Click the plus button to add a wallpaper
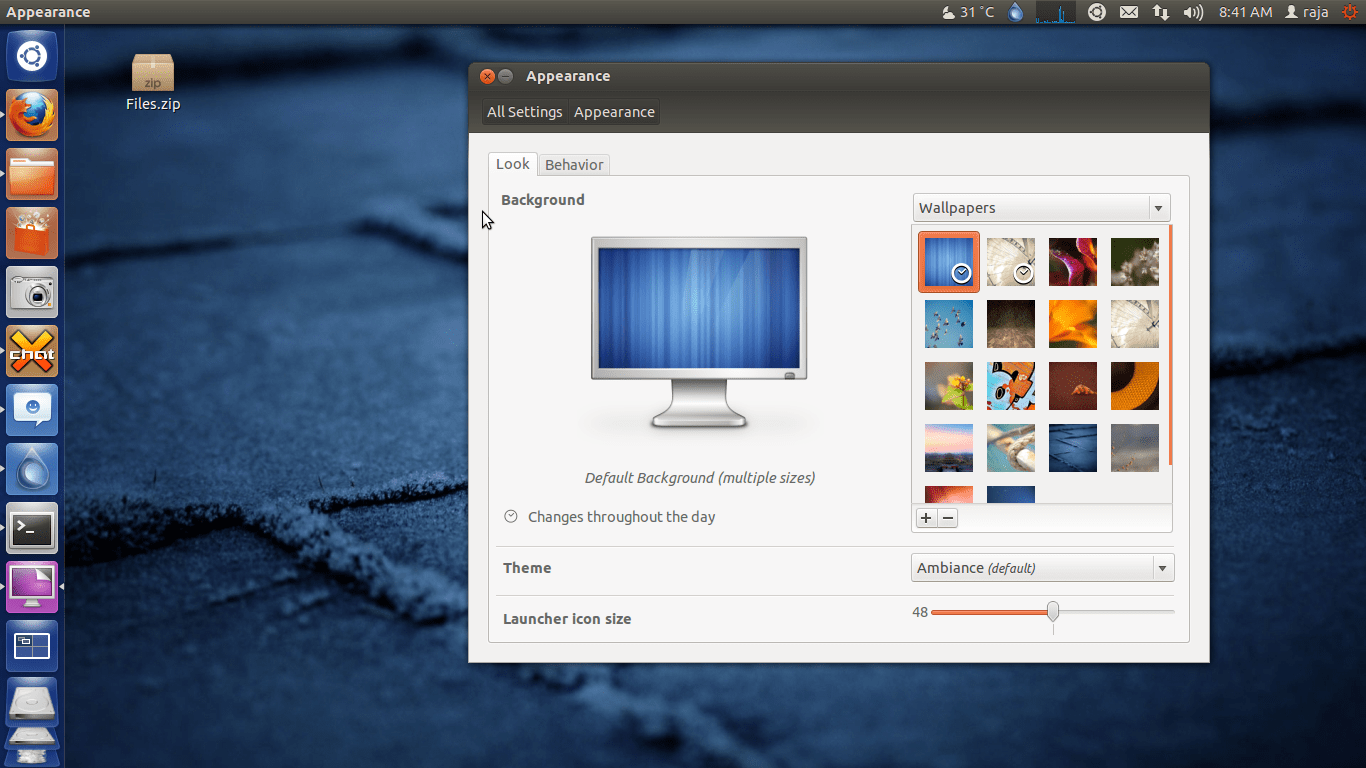The image size is (1366, 768). pos(926,518)
